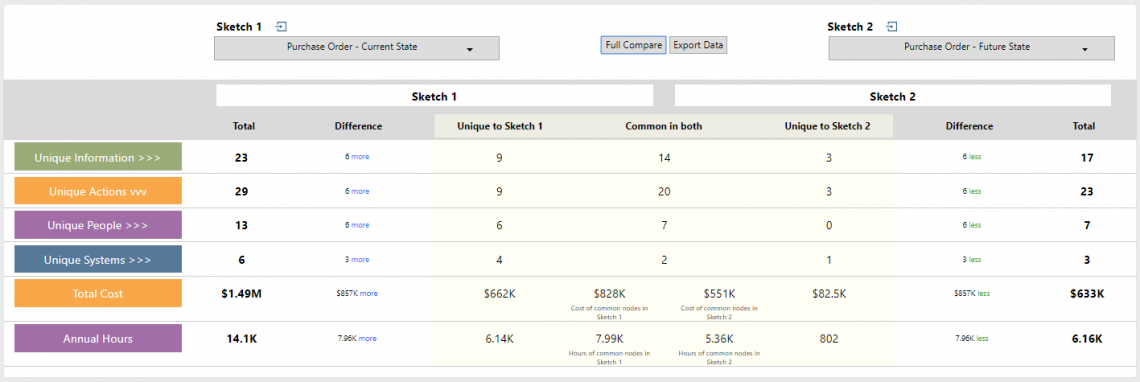1140x382 pixels.
Task: Click the 6.14K unique hours value
Action: pyautogui.click(x=499, y=338)
